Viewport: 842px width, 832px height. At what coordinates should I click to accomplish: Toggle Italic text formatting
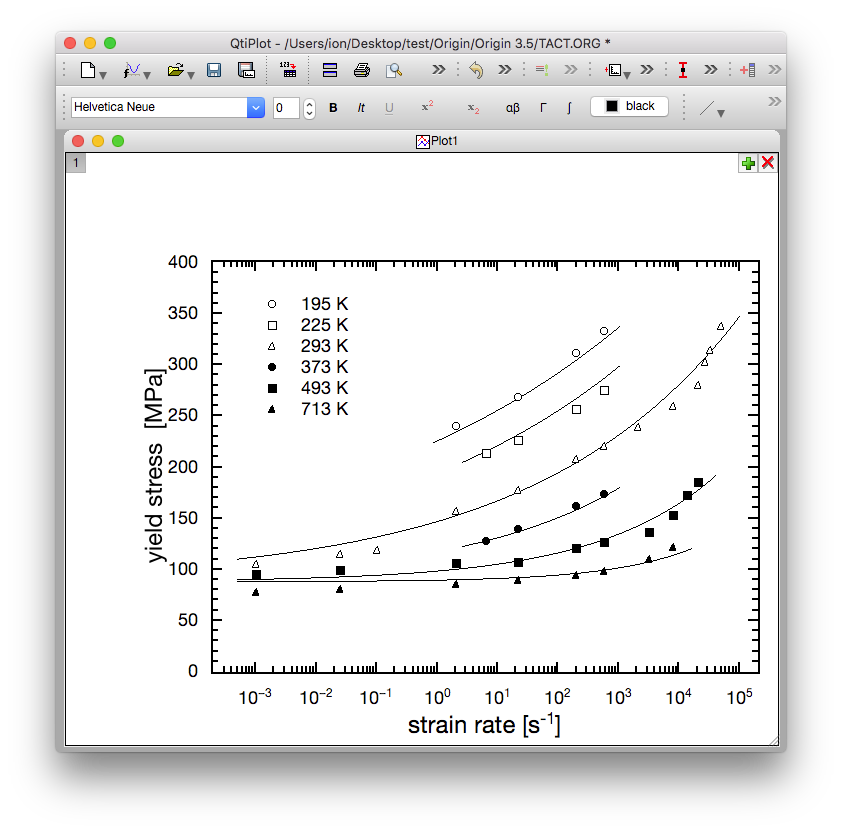coord(361,107)
